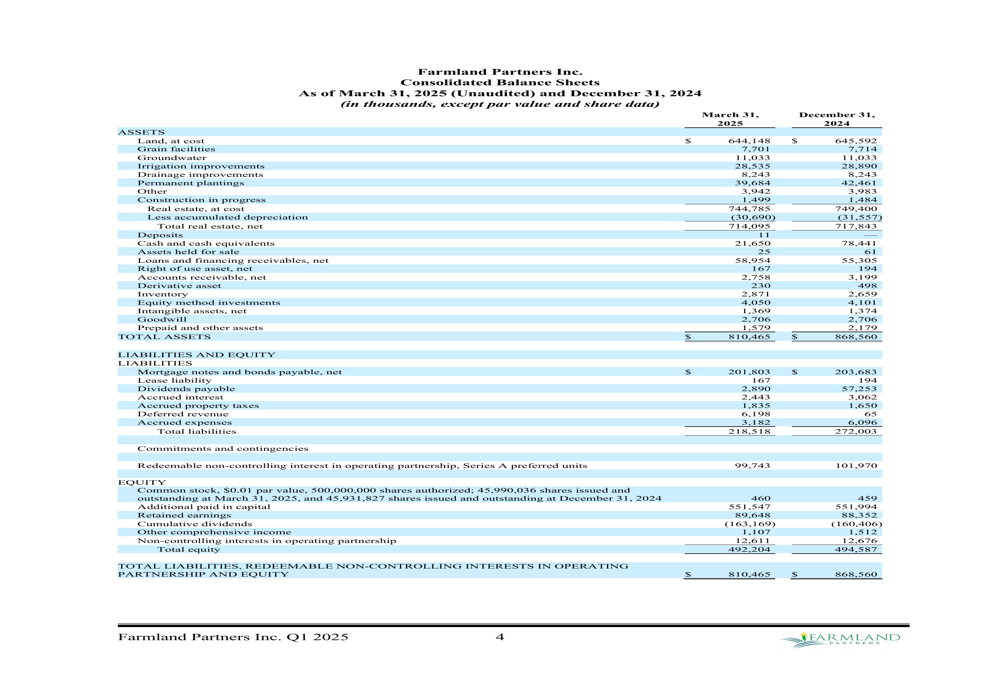
Task: Select the "Accrued expenses" label
Action: tap(184, 422)
